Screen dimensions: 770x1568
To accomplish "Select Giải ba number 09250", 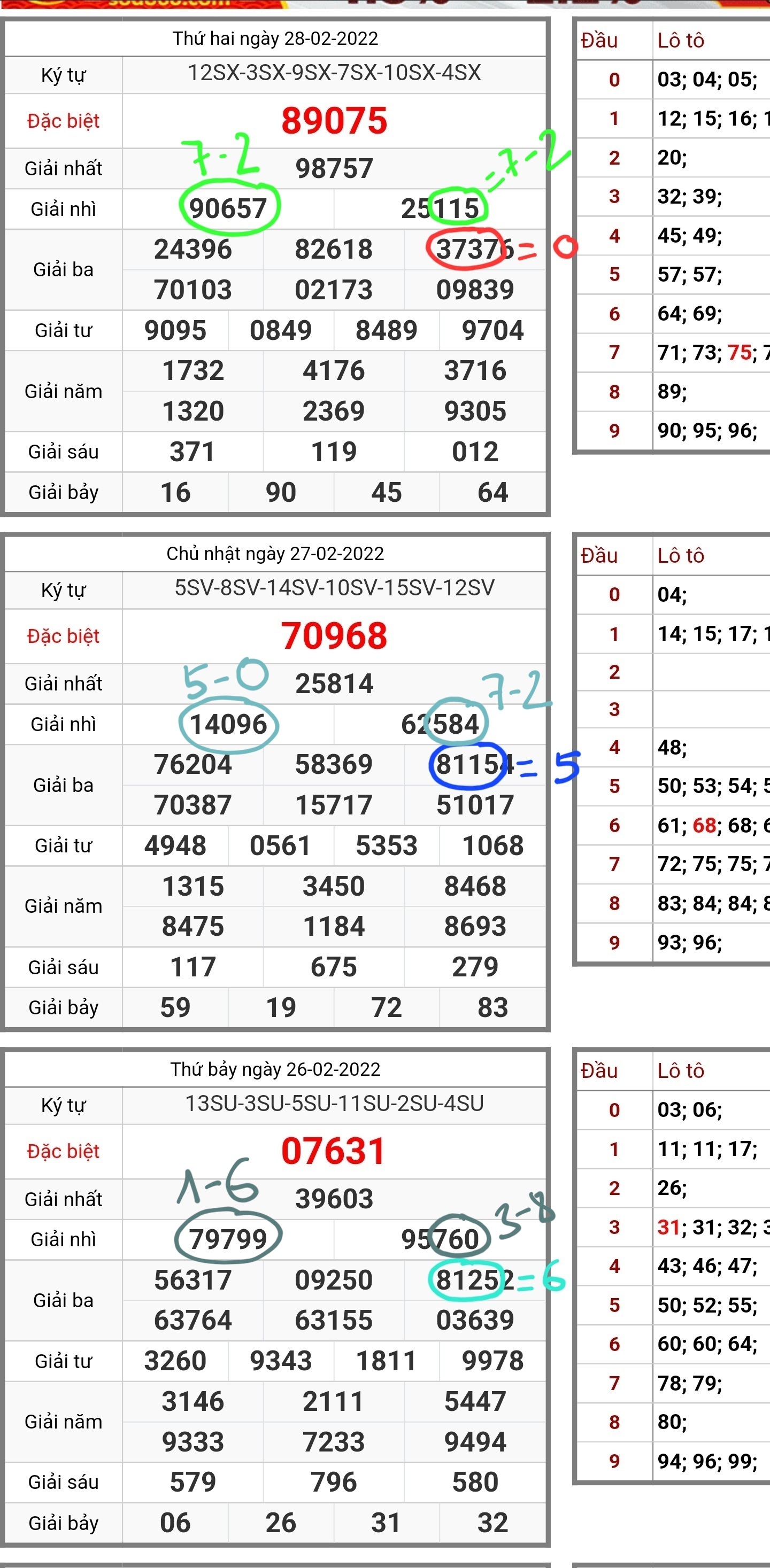I will click(x=334, y=1280).
